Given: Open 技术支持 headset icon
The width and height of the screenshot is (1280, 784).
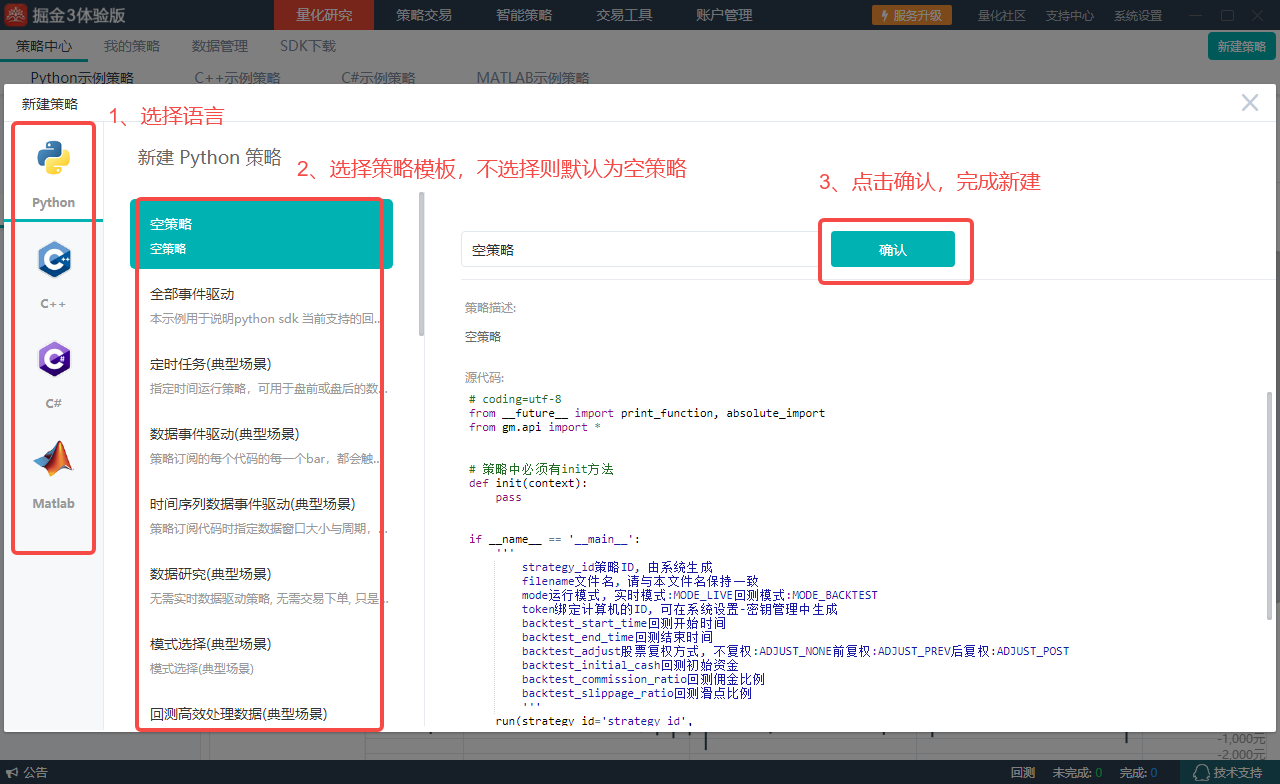Looking at the screenshot, I should click(1202, 772).
